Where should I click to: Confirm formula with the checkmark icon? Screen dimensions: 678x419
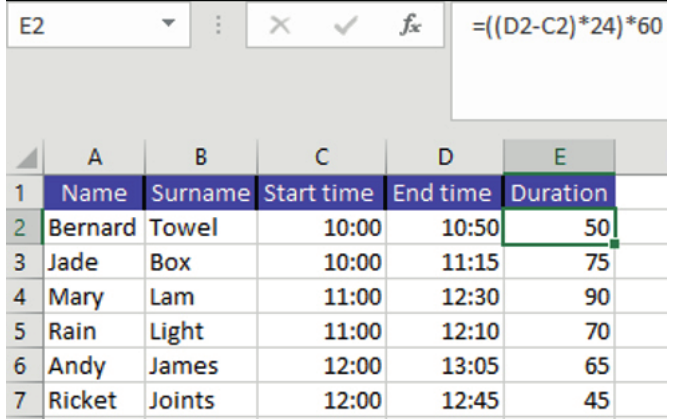point(345,25)
